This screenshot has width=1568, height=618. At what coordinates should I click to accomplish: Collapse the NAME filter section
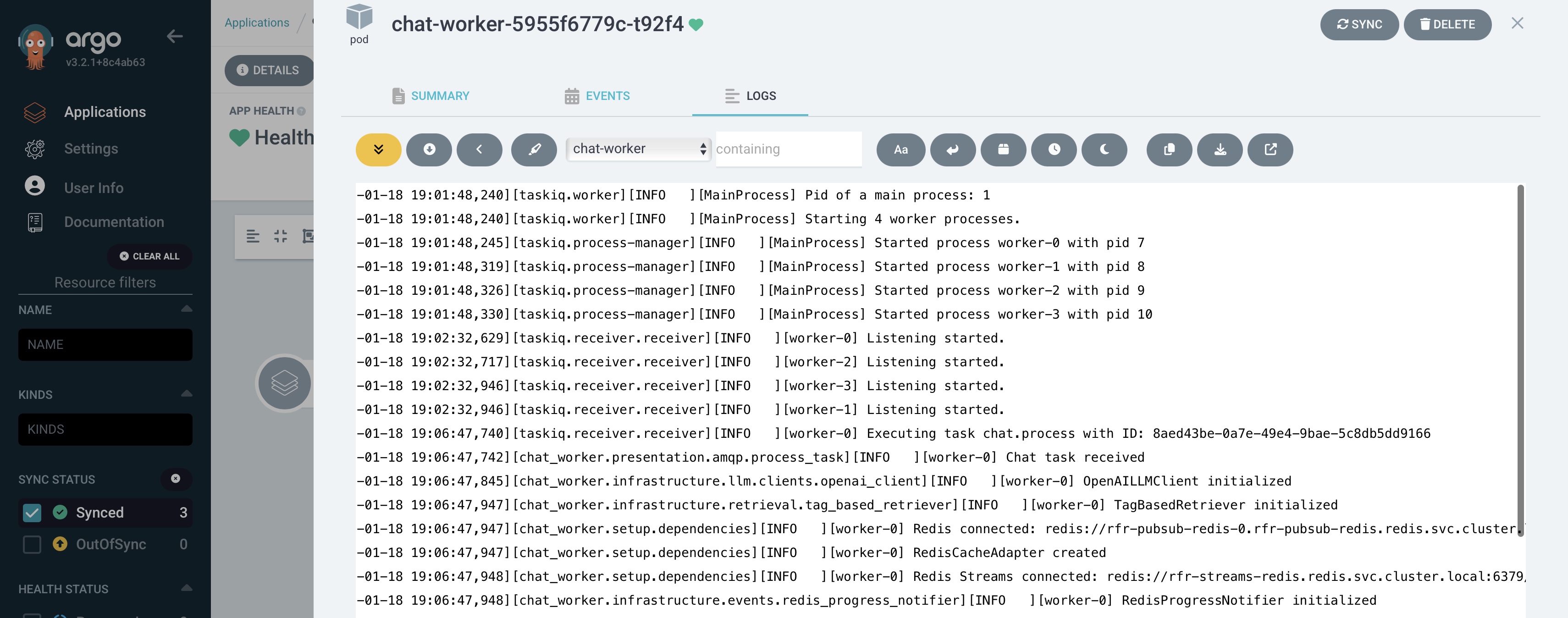[x=187, y=309]
